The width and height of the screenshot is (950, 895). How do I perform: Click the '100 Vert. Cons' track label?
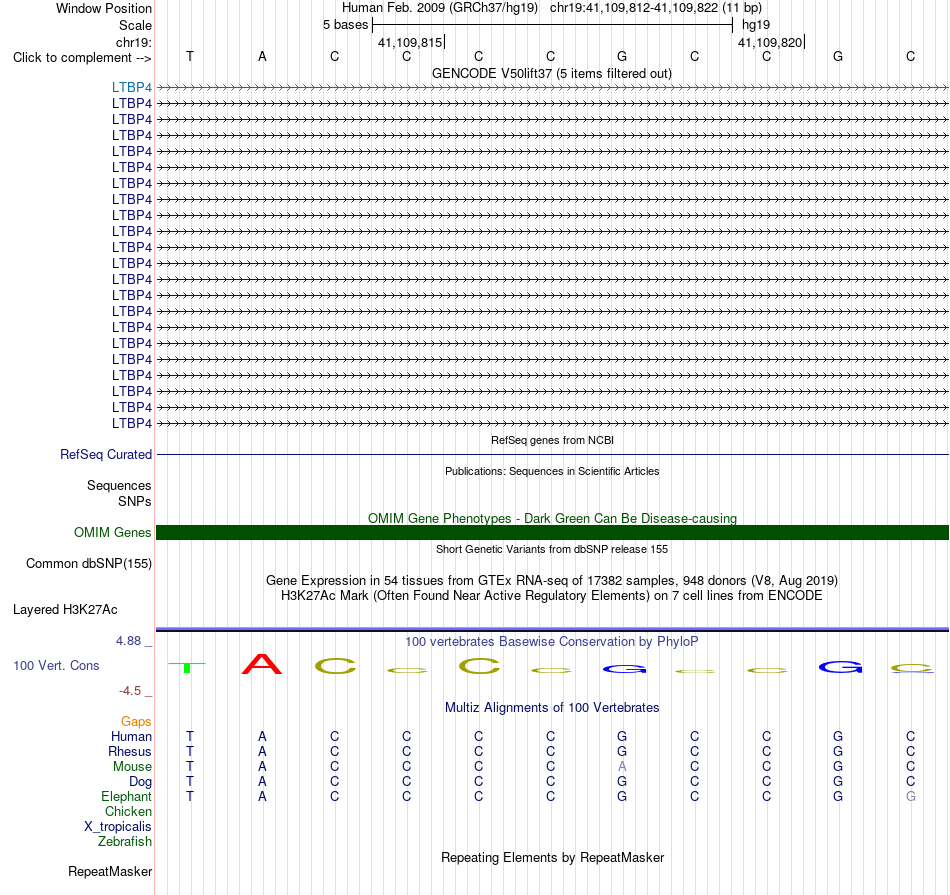click(x=56, y=665)
